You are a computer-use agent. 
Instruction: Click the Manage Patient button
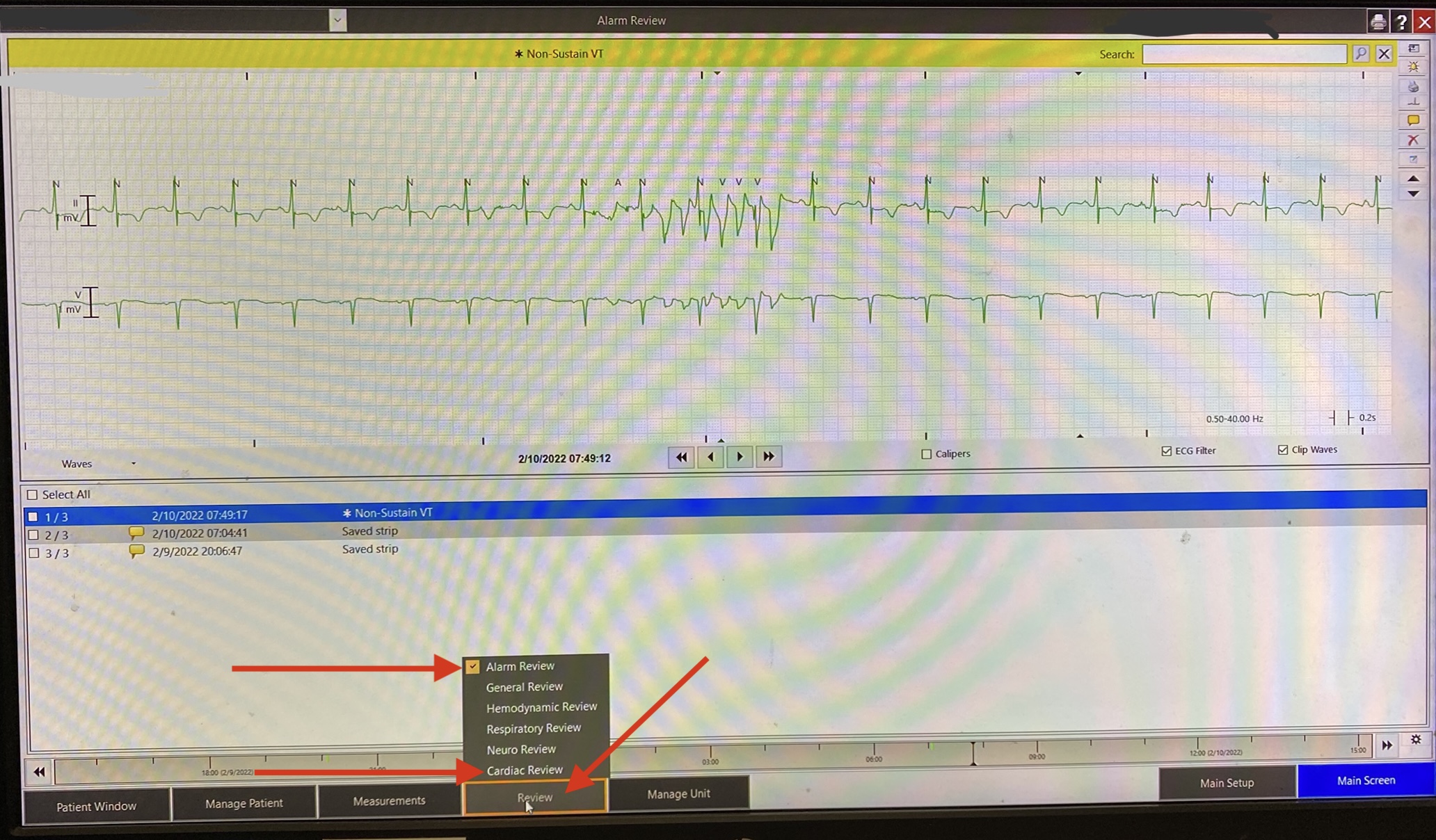tap(244, 803)
